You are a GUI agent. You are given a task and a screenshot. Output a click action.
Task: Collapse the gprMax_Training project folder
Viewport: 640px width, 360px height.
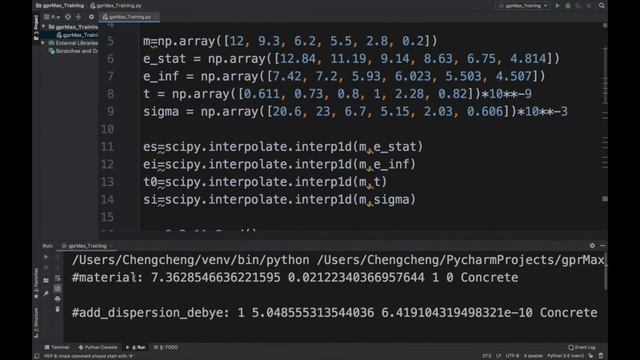point(44,27)
